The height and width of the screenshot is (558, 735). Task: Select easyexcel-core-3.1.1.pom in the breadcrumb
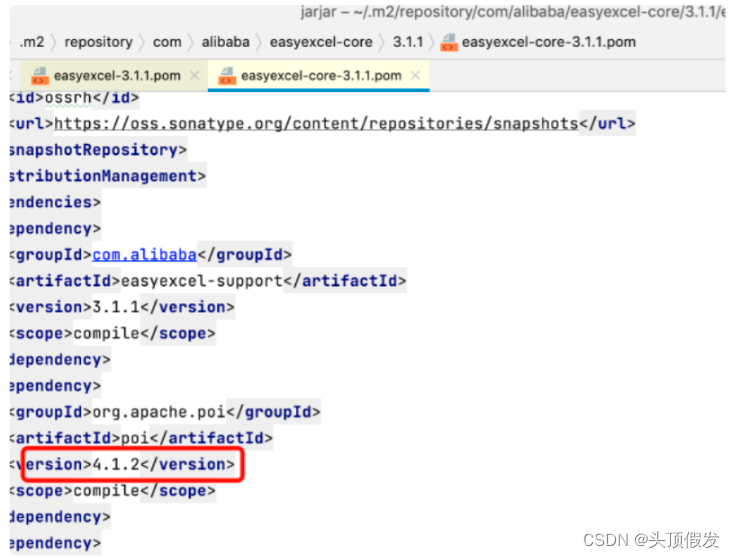(549, 42)
